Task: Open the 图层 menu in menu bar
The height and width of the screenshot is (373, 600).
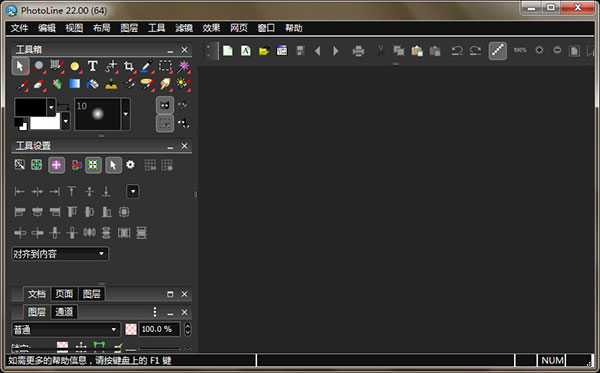Action: (129, 28)
